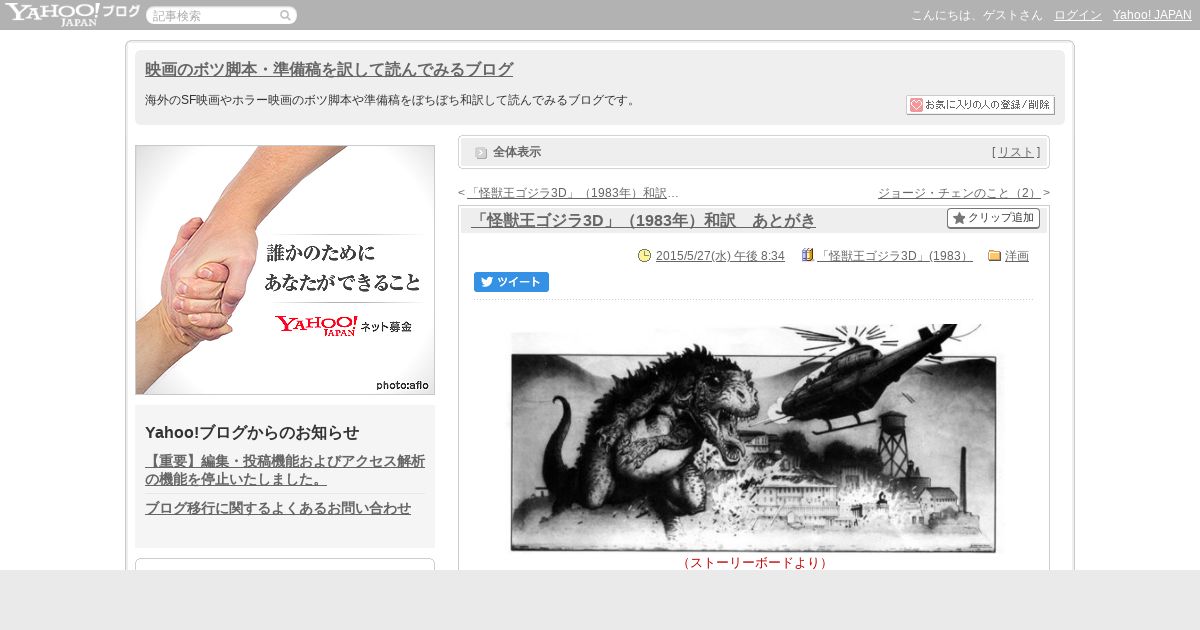Viewport: 1200px width, 630px height.
Task: Click the Yahoo! Japan Blog logo
Action: [72, 14]
